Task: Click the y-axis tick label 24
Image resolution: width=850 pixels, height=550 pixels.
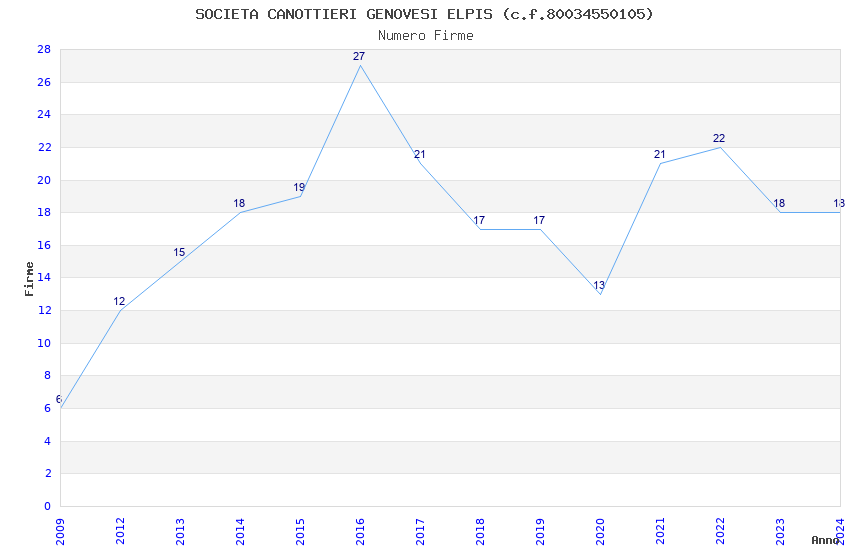Action: (x=44, y=114)
